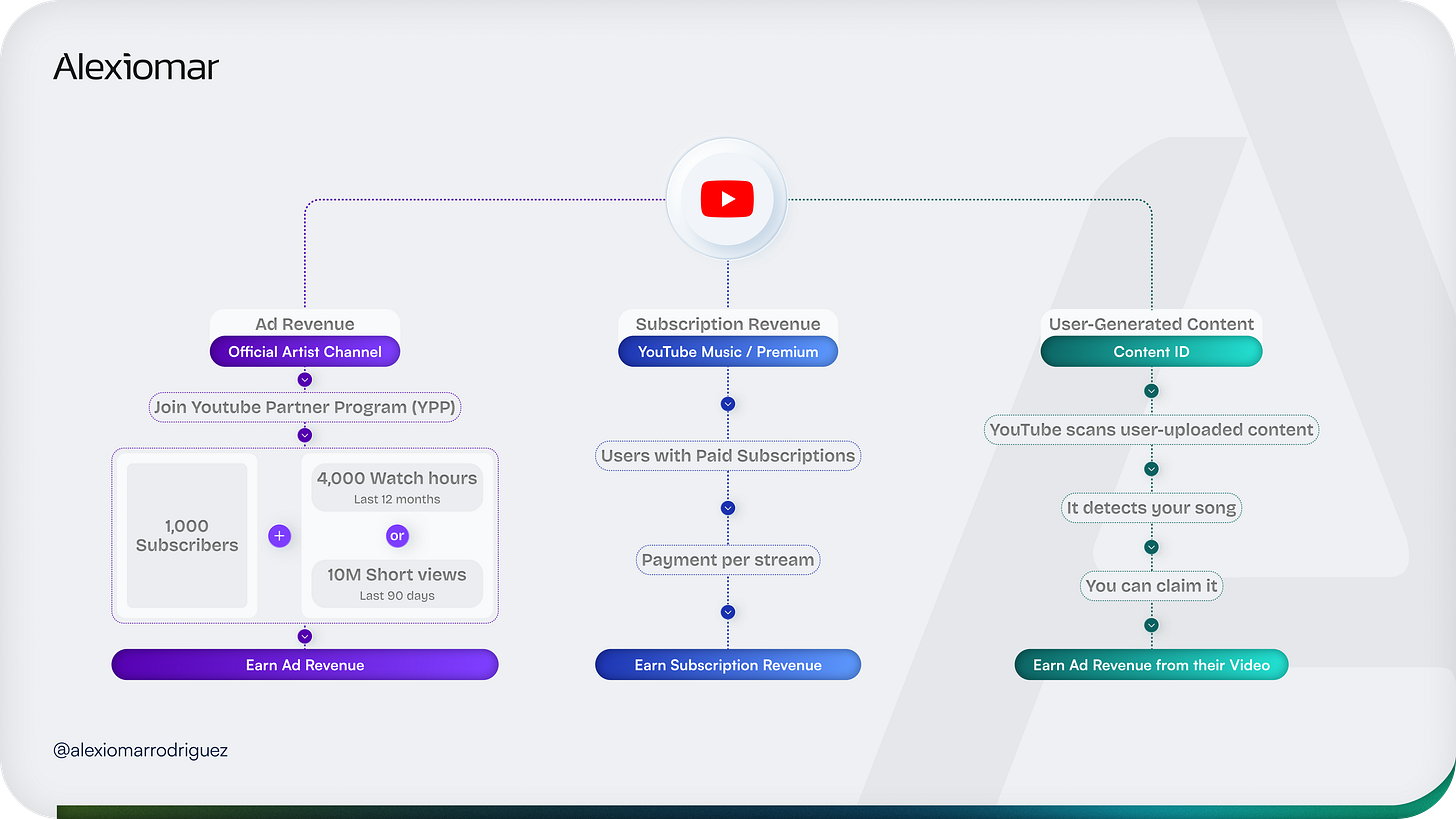Screen dimensions: 1456x819
Task: Select the YouTube Music / Premium pill
Action: [728, 351]
